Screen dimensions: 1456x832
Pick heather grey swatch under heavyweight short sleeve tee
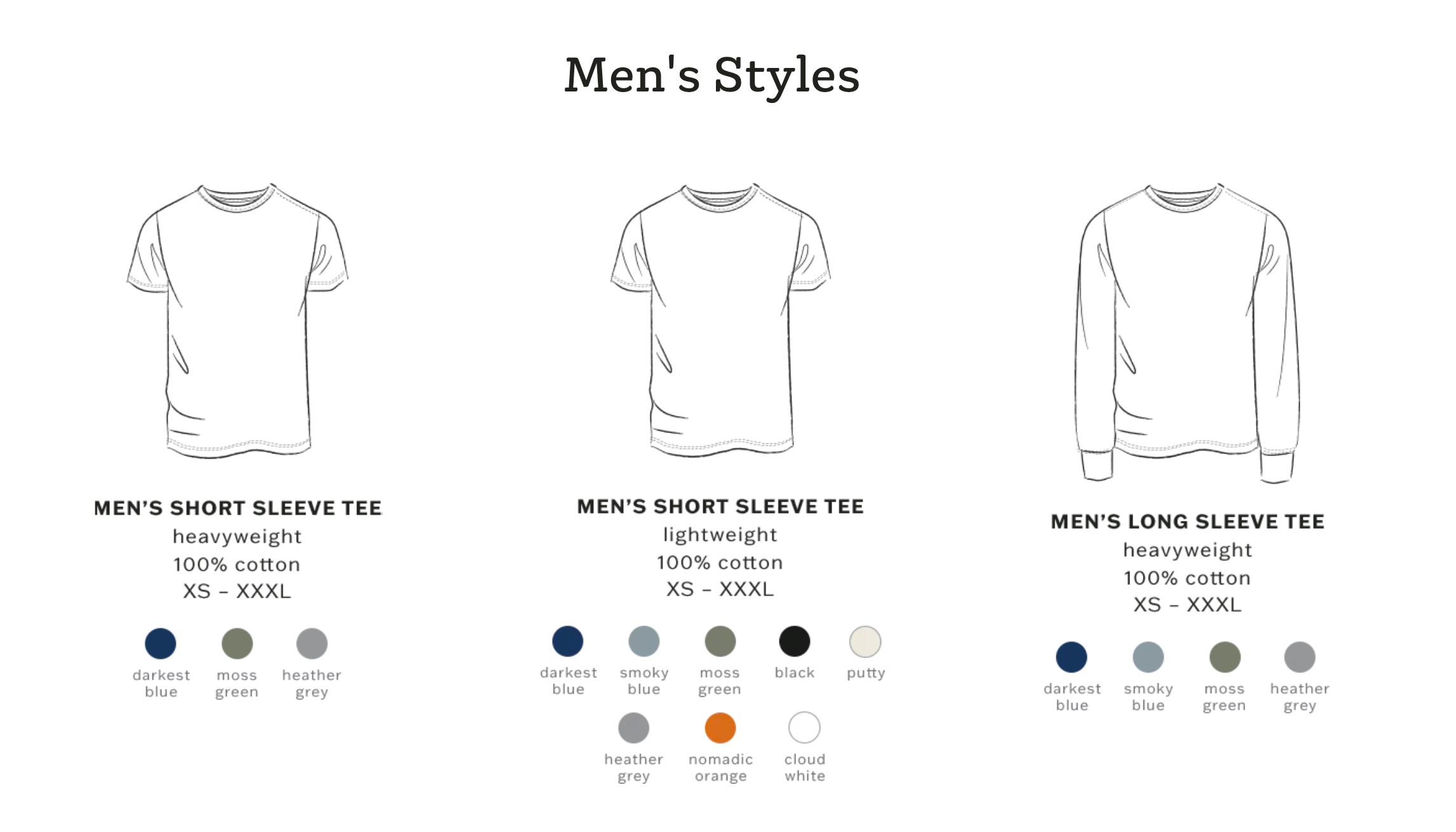click(312, 643)
